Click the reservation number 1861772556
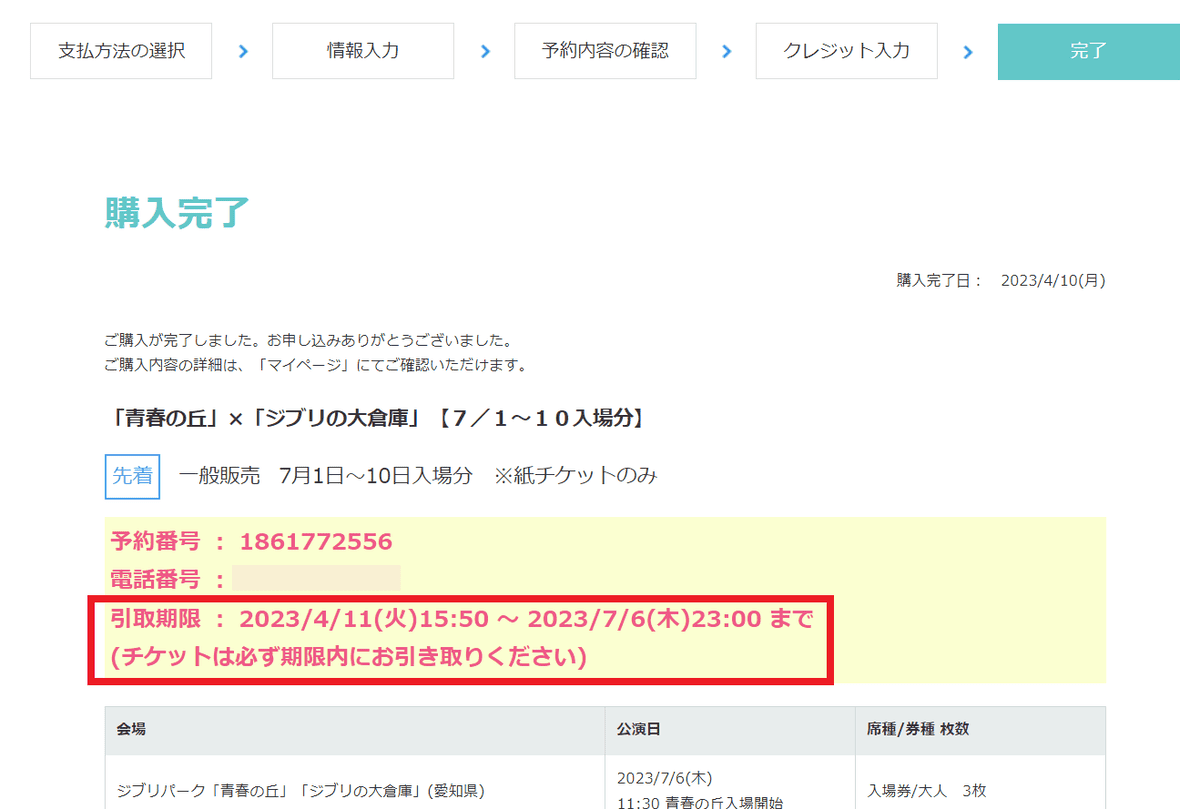This screenshot has height=809, width=1200. tap(318, 542)
